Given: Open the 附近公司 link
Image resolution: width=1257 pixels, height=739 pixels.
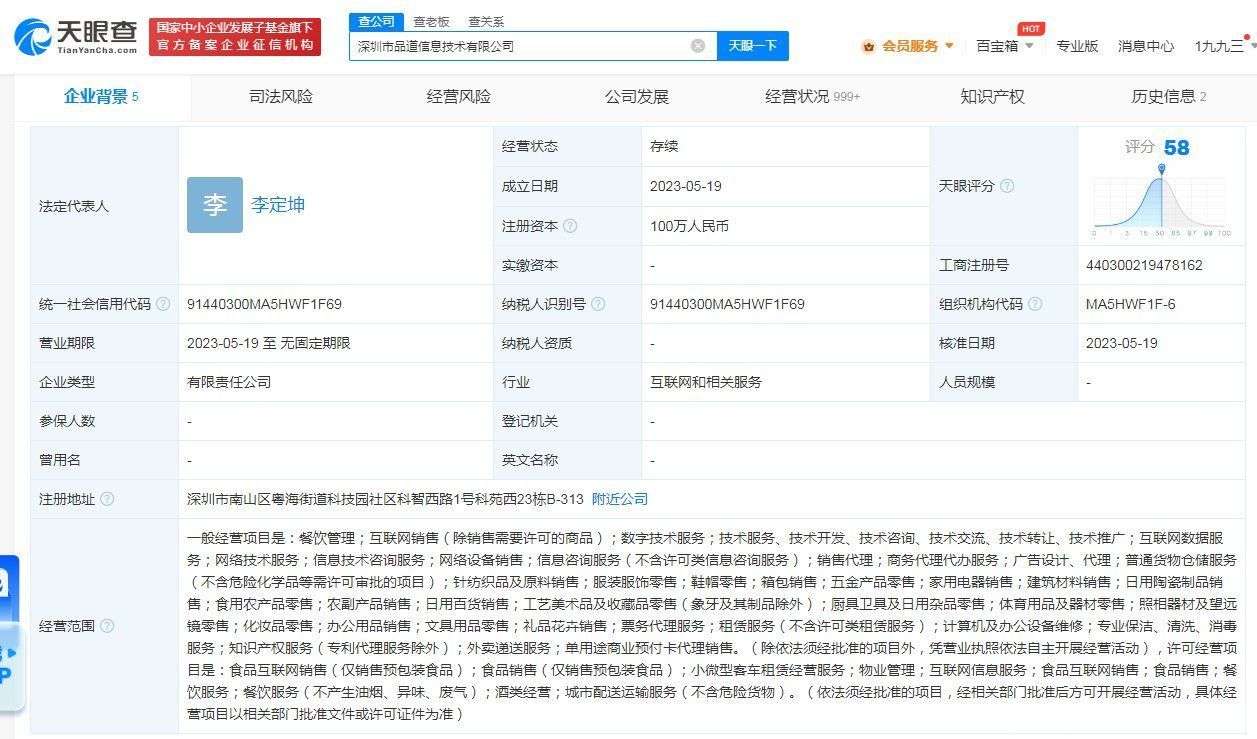Looking at the screenshot, I should click(x=620, y=499).
